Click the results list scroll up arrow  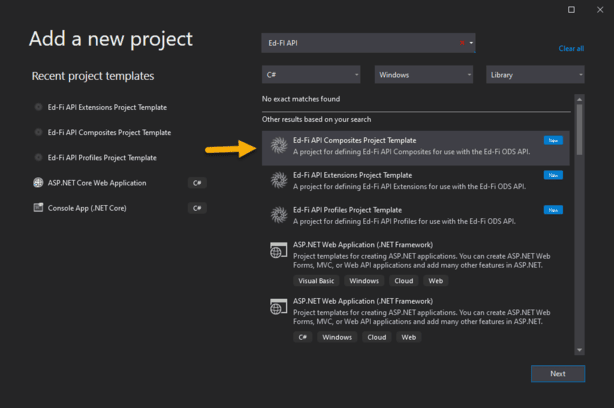580,99
